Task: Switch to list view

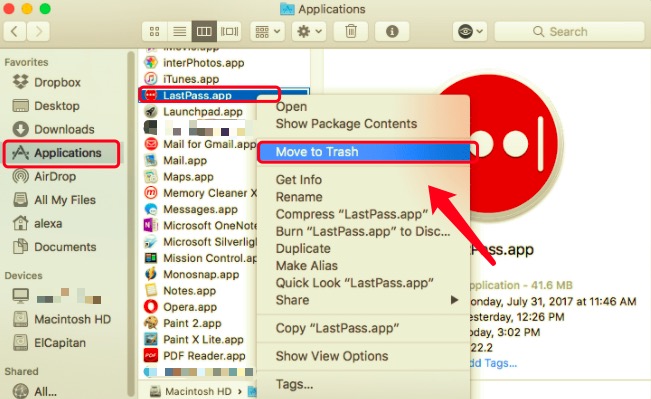Action: (x=179, y=32)
